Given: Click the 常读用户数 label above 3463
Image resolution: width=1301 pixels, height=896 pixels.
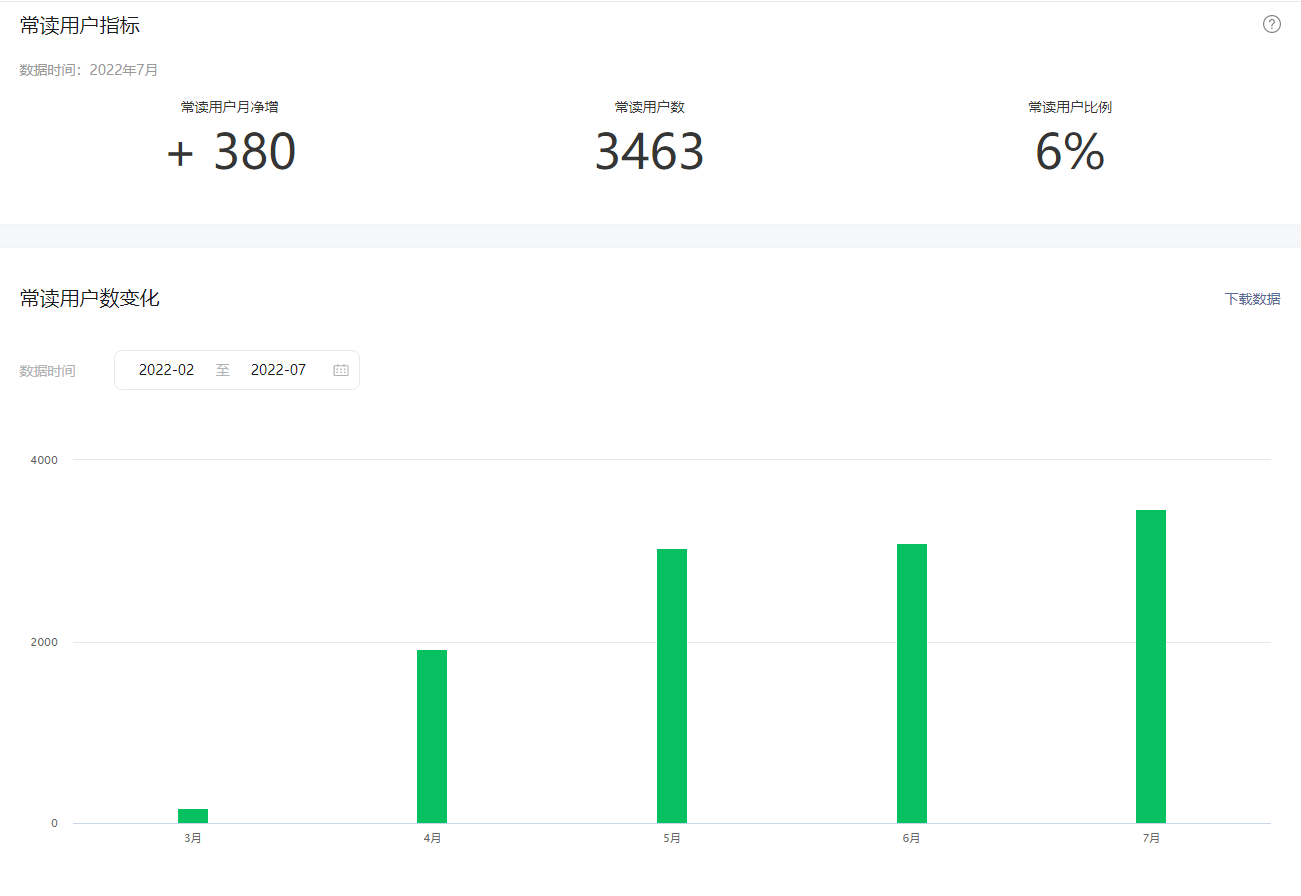Looking at the screenshot, I should pos(650,107).
